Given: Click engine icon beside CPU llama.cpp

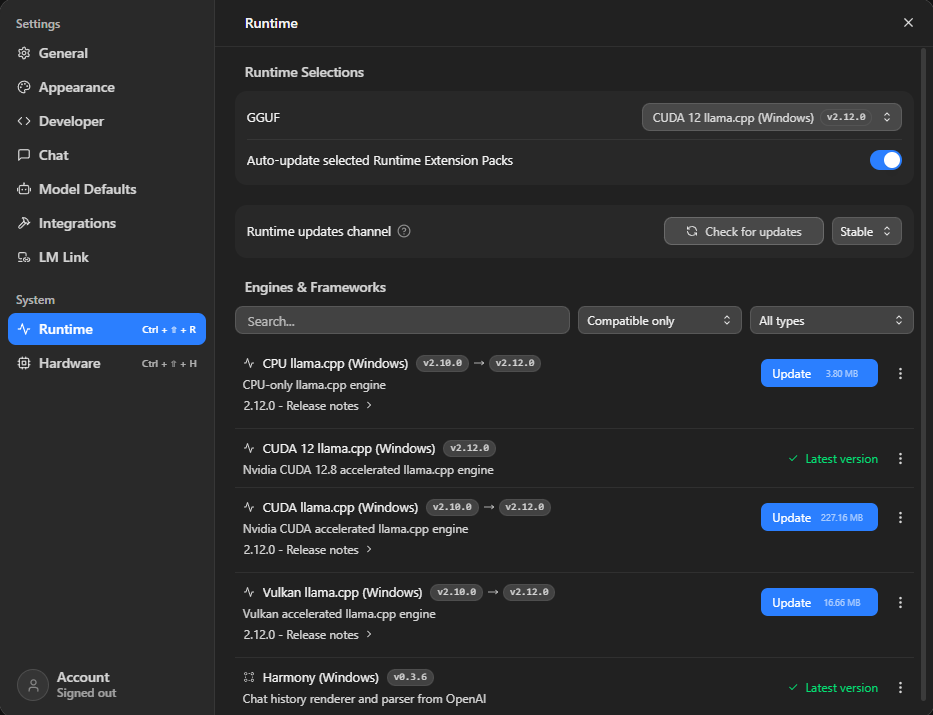Looking at the screenshot, I should click(249, 363).
